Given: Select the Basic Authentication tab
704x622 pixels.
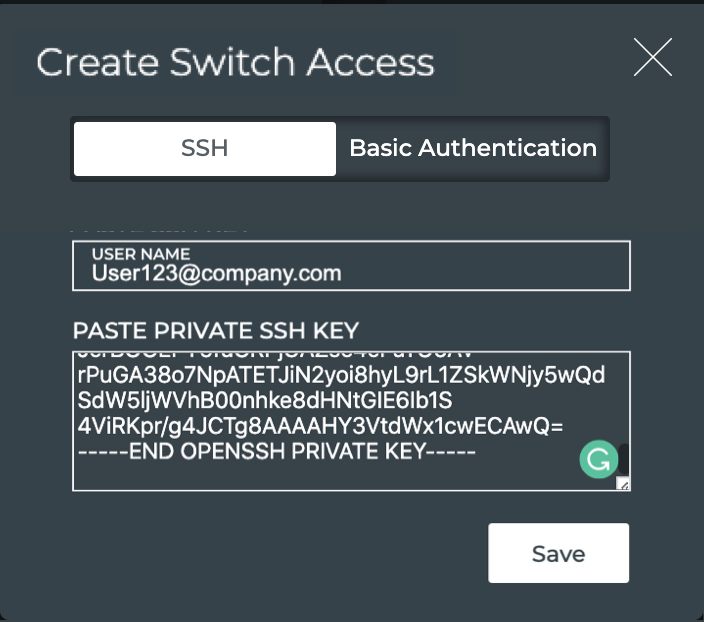Looking at the screenshot, I should (472, 149).
